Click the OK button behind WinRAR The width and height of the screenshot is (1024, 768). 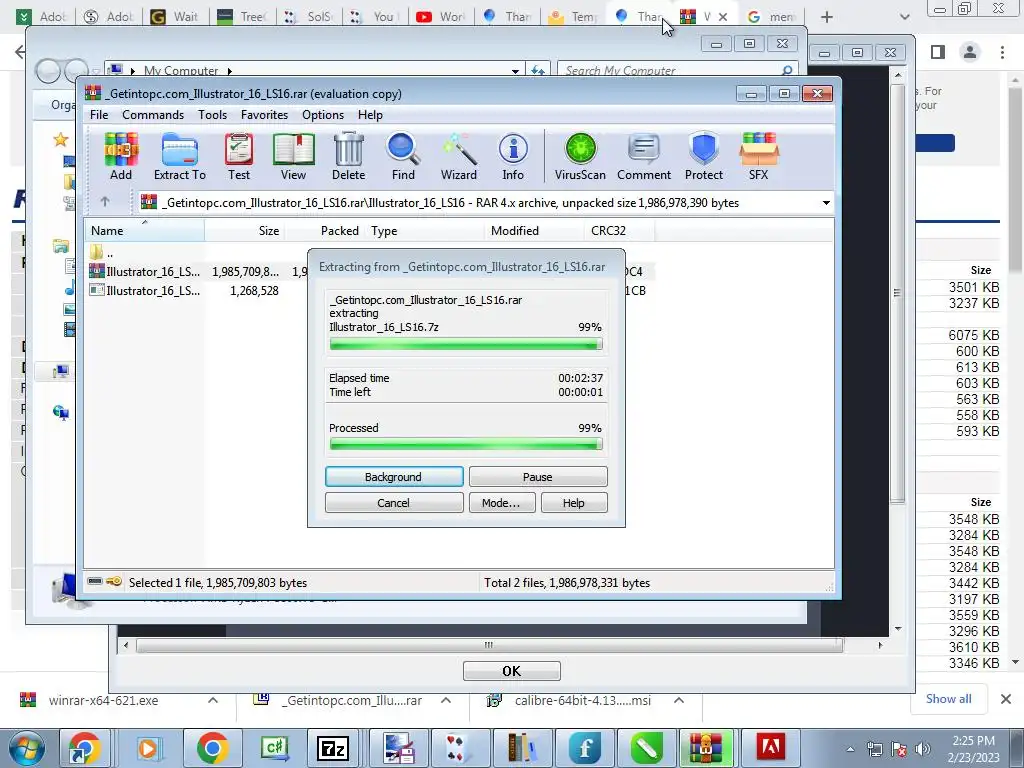tap(511, 671)
